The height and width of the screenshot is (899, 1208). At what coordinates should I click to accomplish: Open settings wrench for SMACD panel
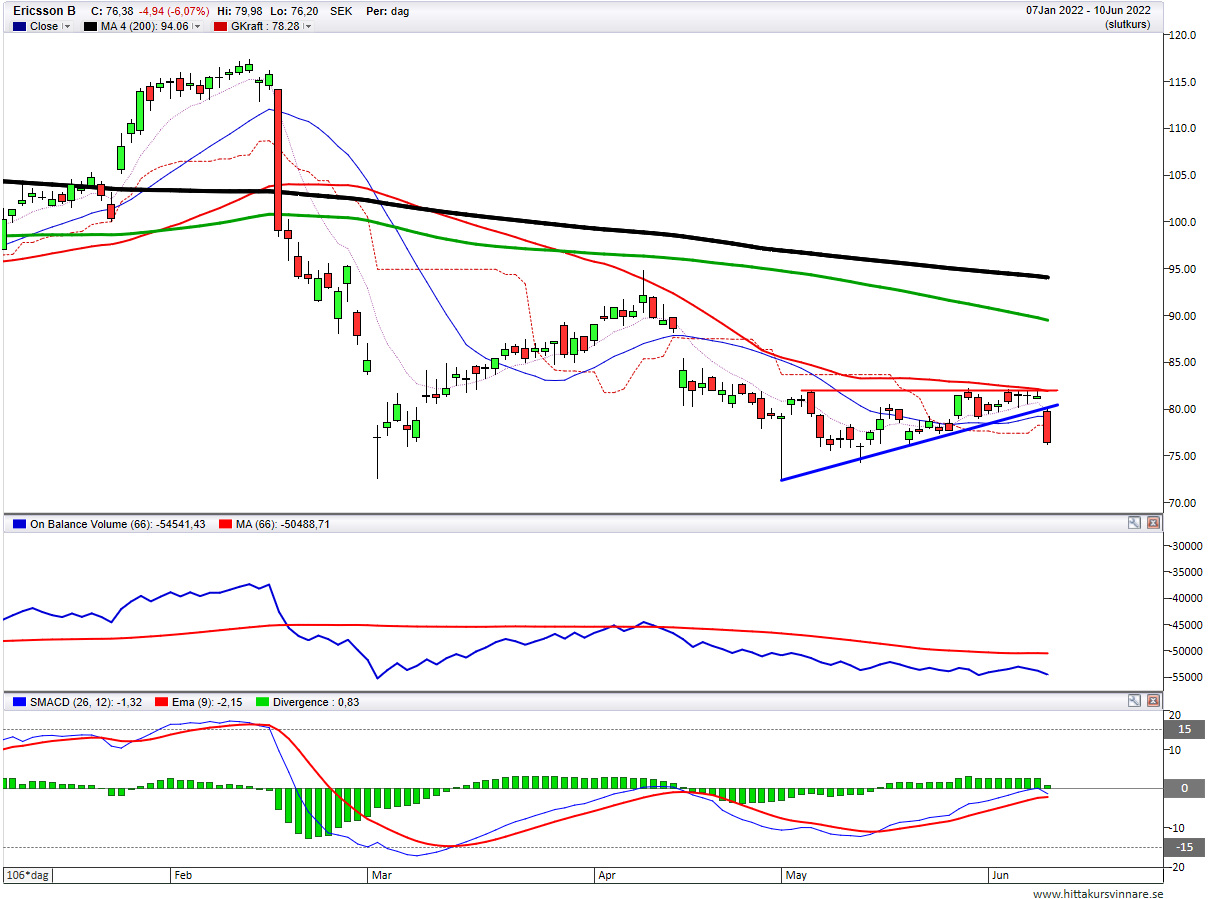(x=1134, y=701)
